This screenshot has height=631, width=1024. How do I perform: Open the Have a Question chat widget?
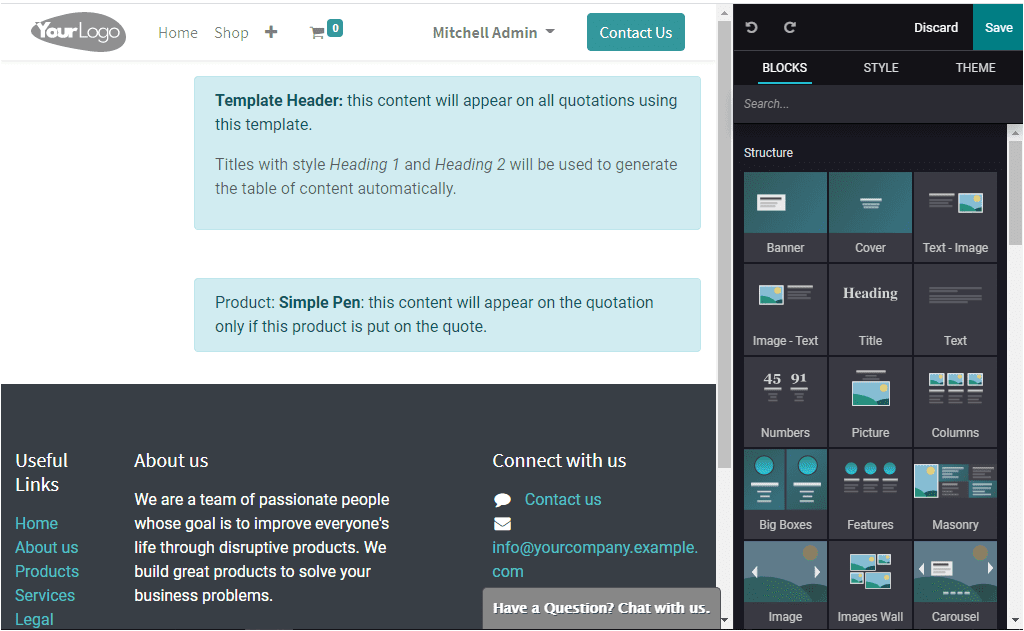tap(601, 608)
